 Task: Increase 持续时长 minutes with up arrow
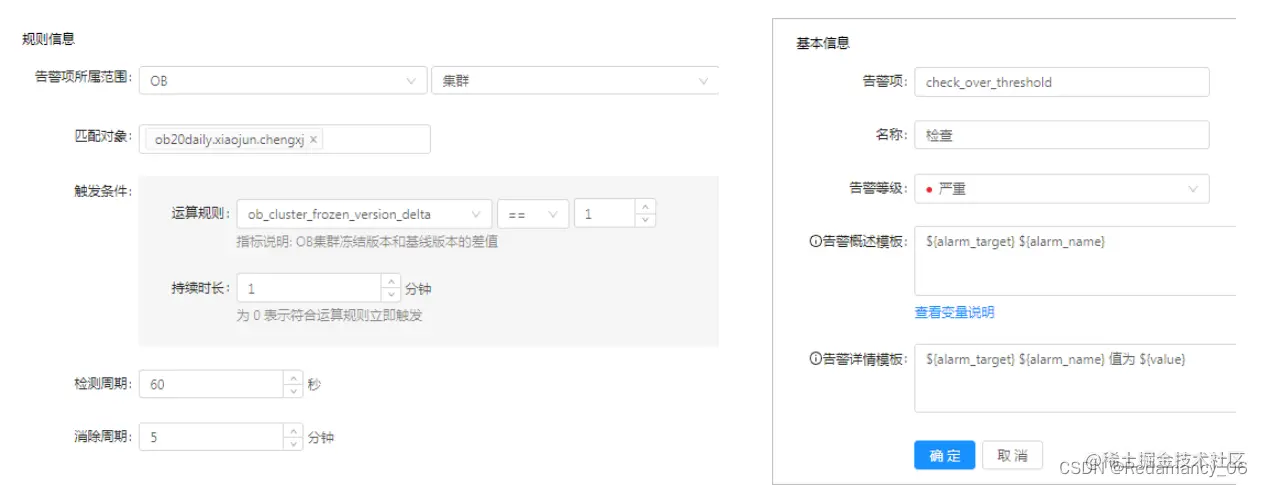[x=391, y=282]
